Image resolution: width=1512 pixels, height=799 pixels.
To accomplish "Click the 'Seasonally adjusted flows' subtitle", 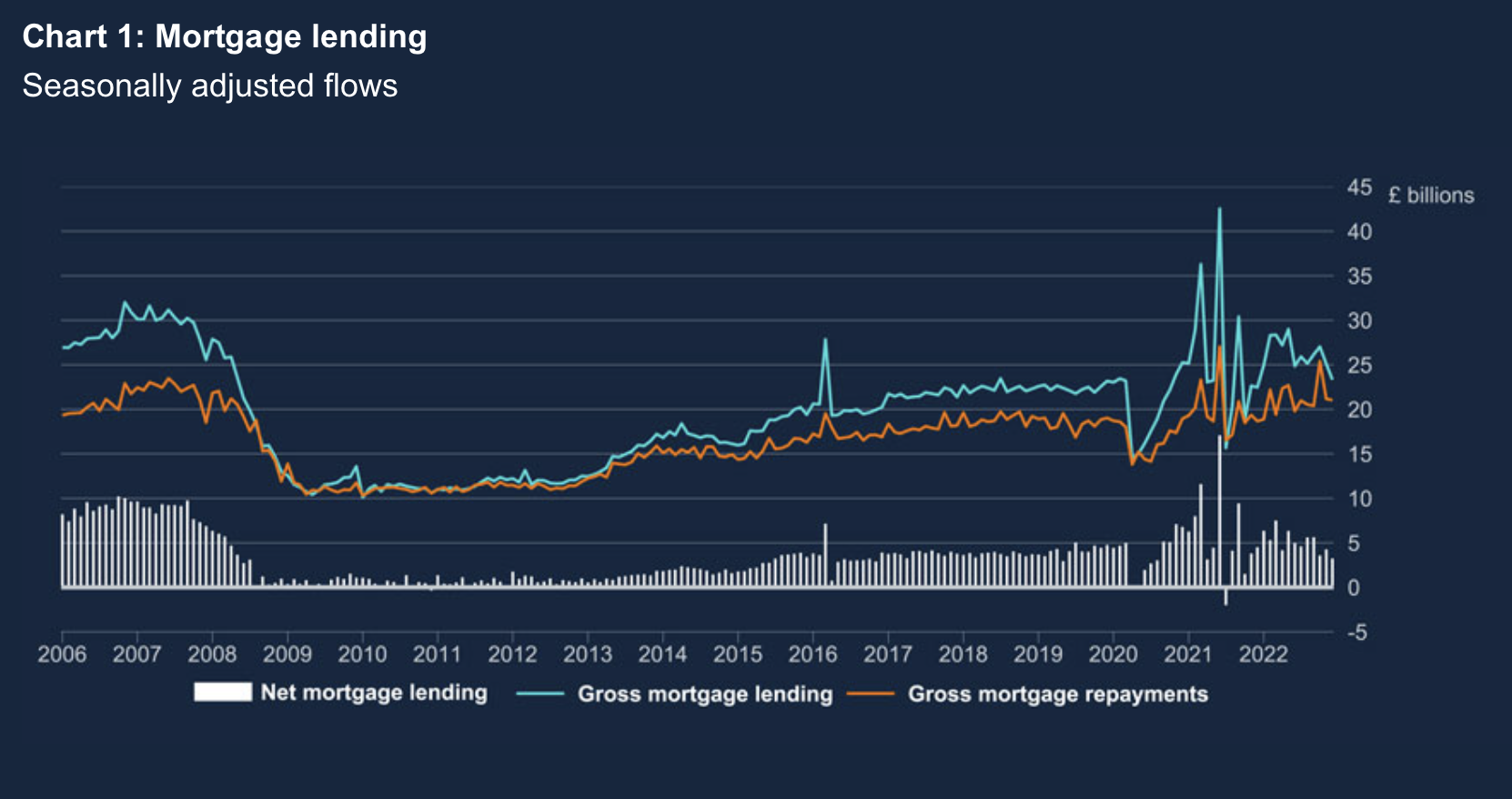I will point(210,86).
